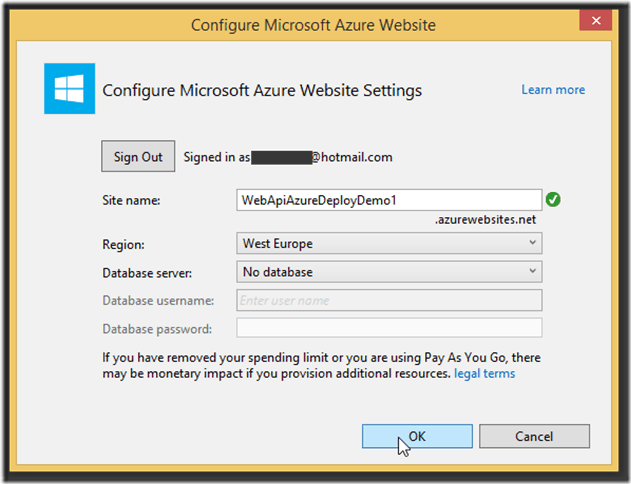Click the '.azurewebsites.net' suffix text
This screenshot has height=484, width=631.
click(x=485, y=220)
